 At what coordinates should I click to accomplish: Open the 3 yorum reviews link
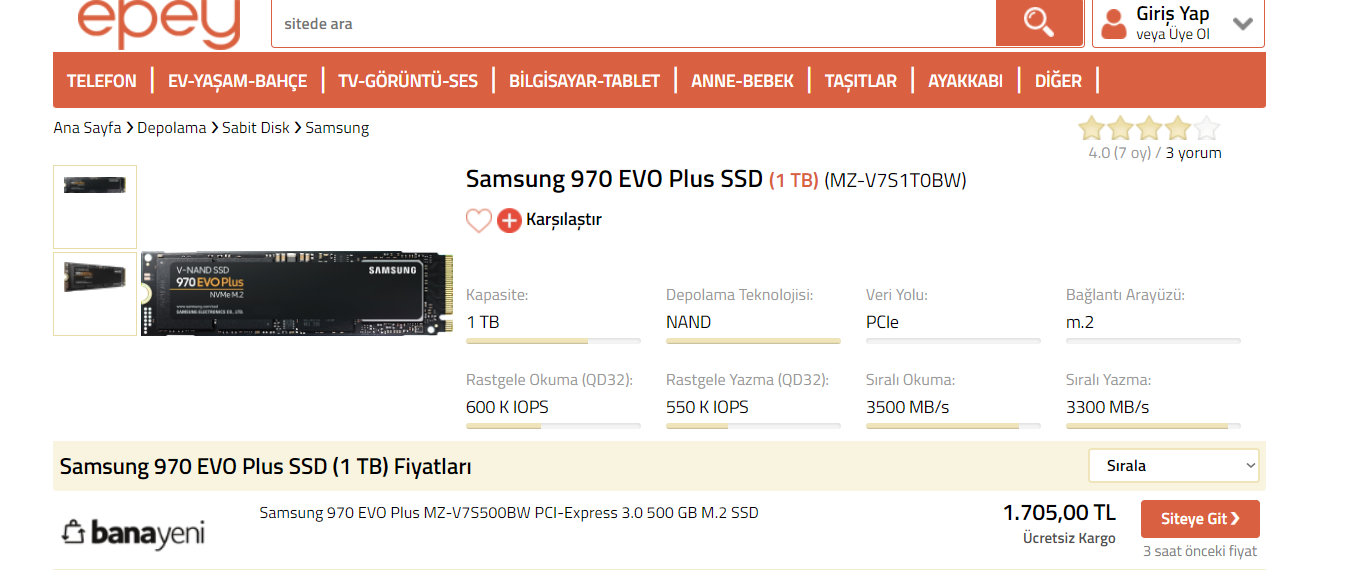1194,153
